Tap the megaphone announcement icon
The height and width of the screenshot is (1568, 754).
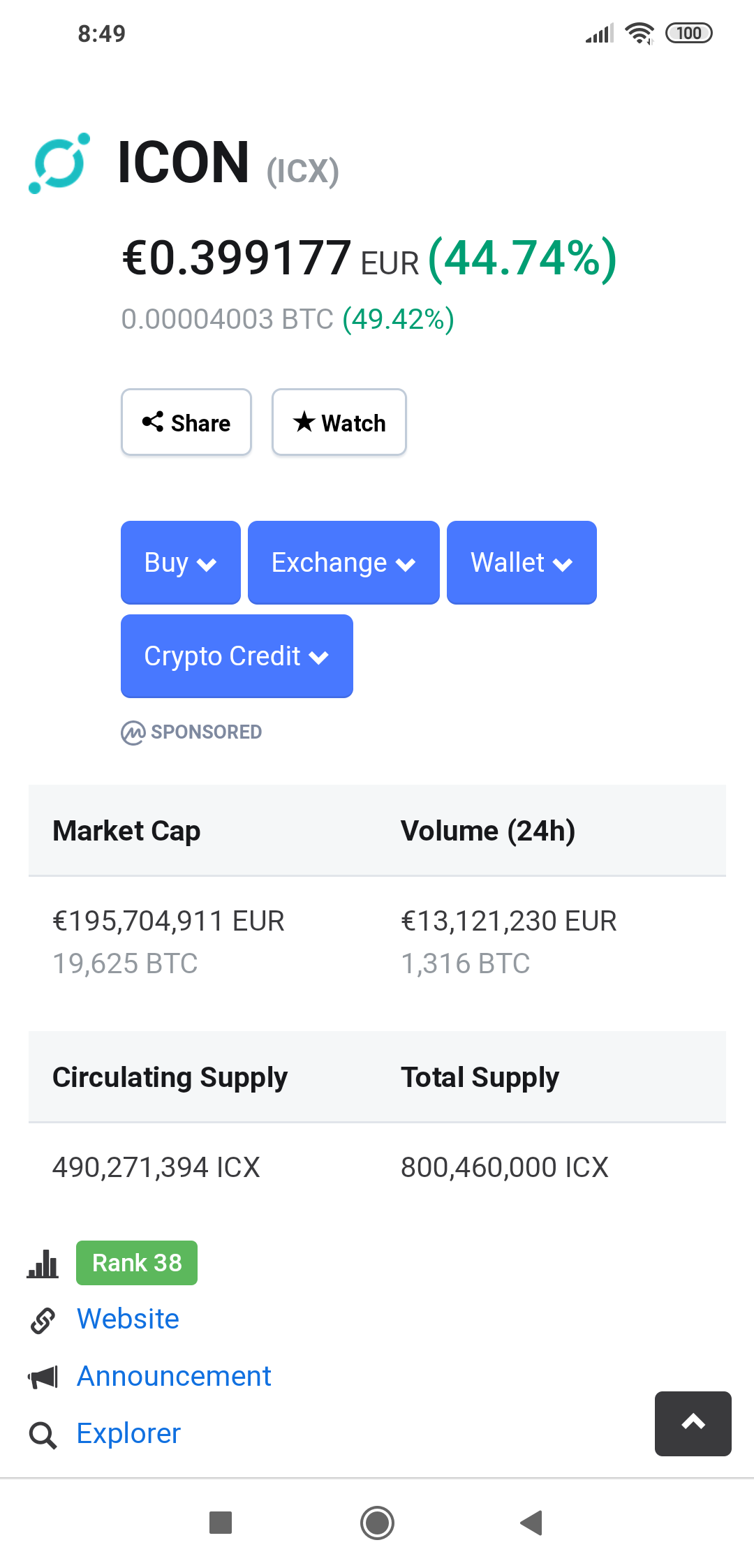tap(43, 1377)
